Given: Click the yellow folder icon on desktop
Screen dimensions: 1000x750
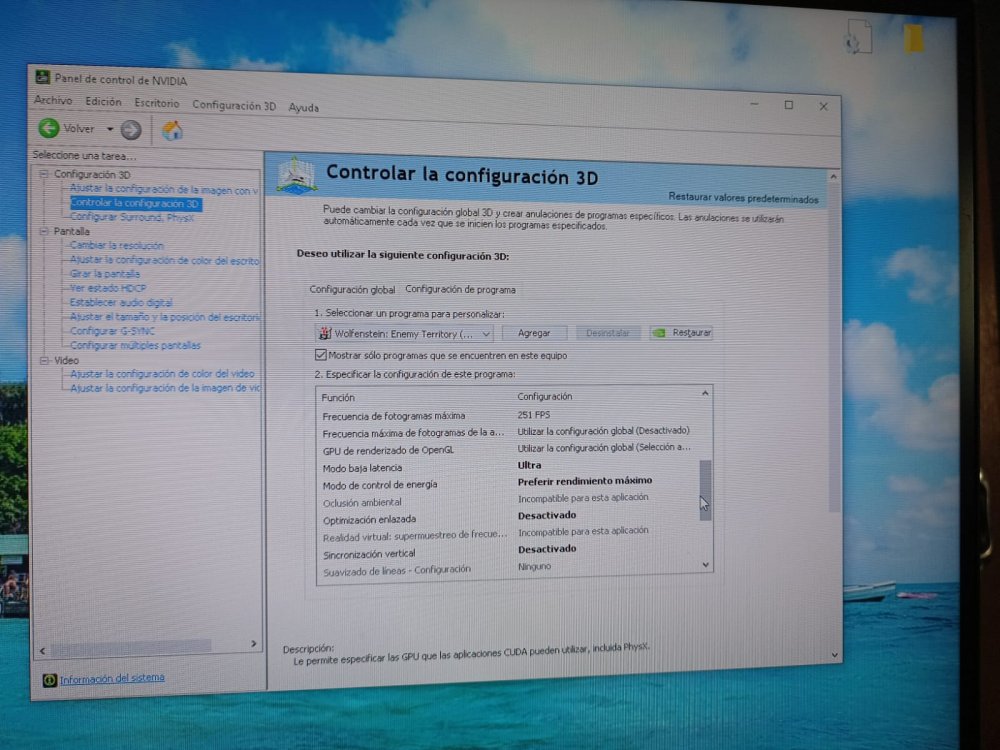Looking at the screenshot, I should [x=913, y=38].
